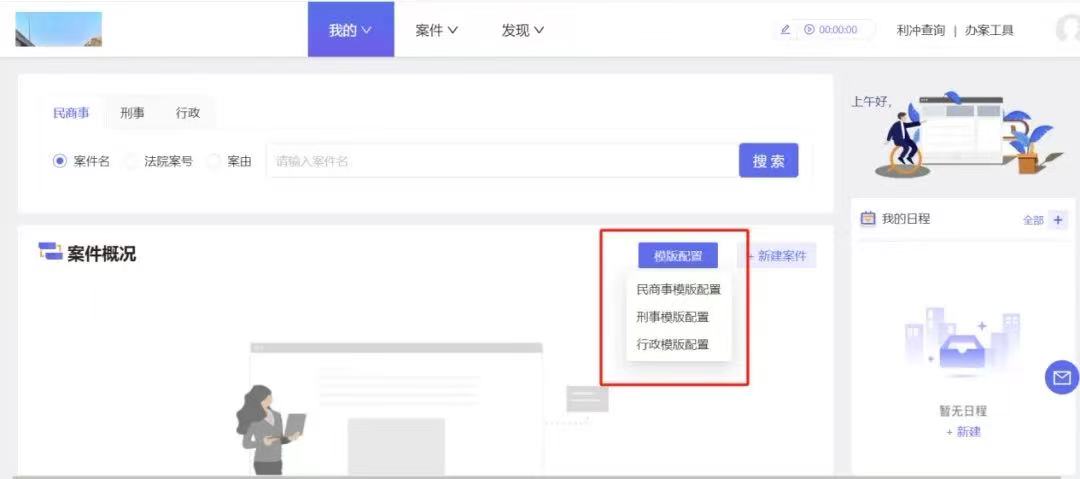Click the 搜索 button

click(x=768, y=161)
